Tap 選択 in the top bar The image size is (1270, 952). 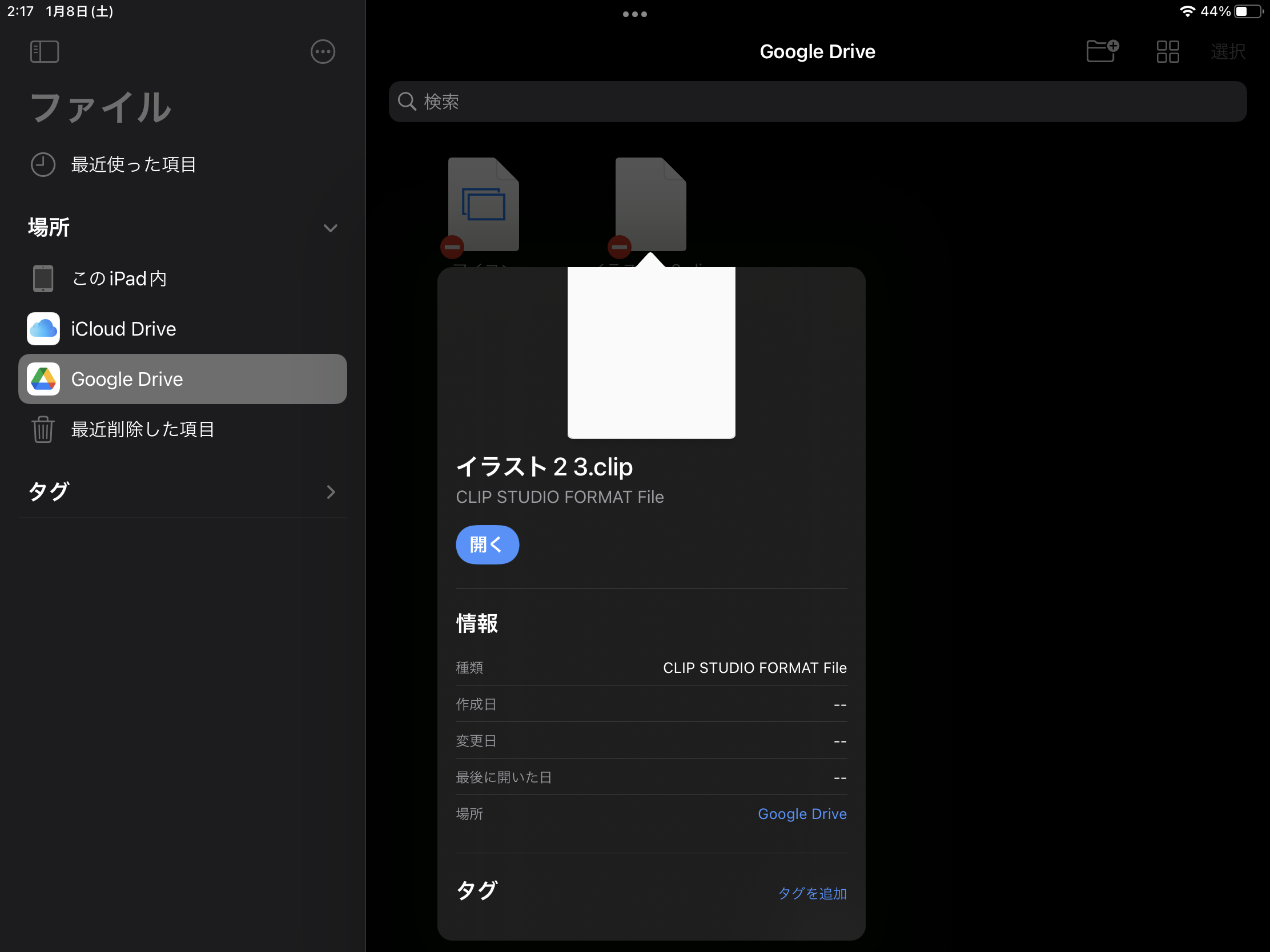coord(1228,51)
